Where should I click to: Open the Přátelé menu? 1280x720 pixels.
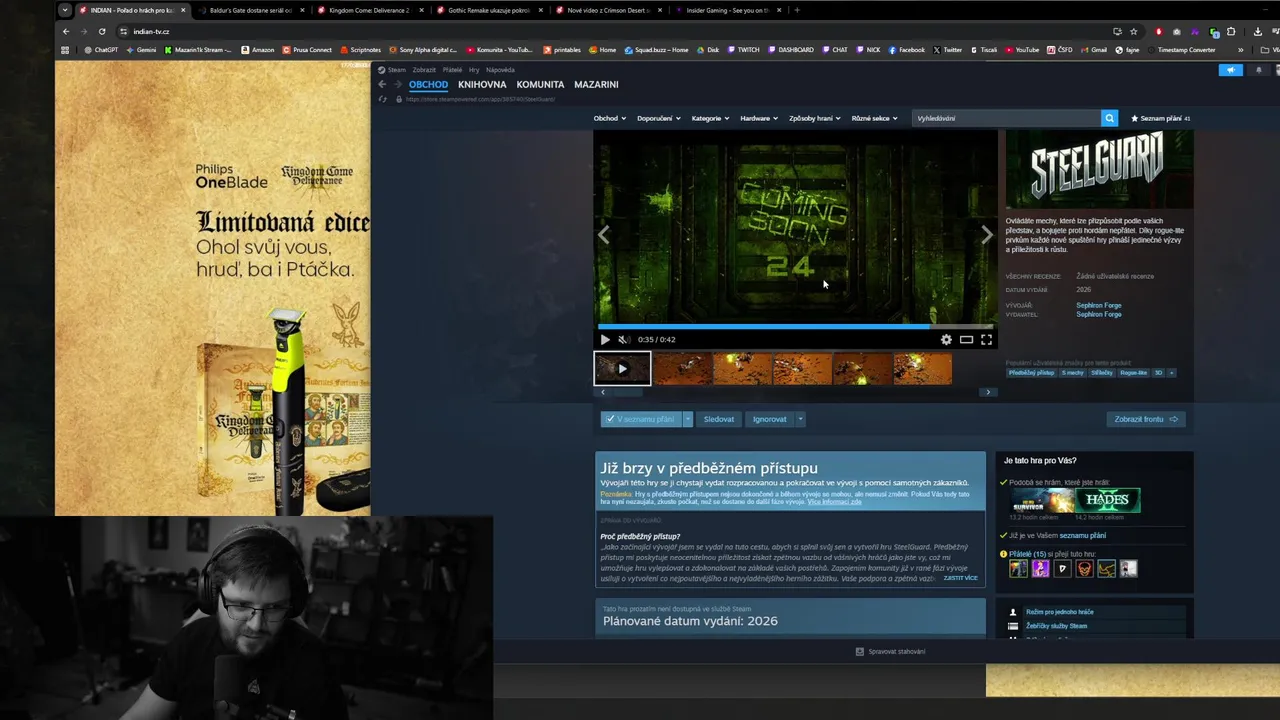(x=452, y=70)
